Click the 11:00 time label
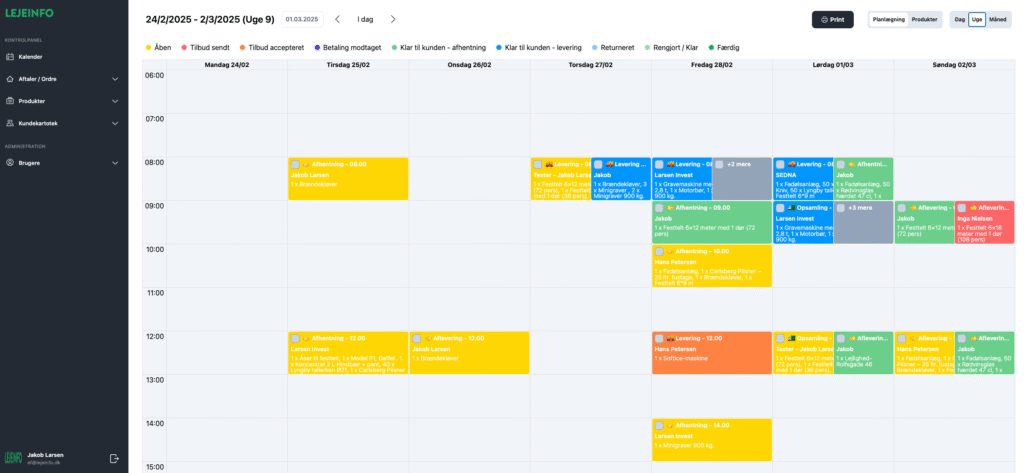1024x473 pixels. 155,293
